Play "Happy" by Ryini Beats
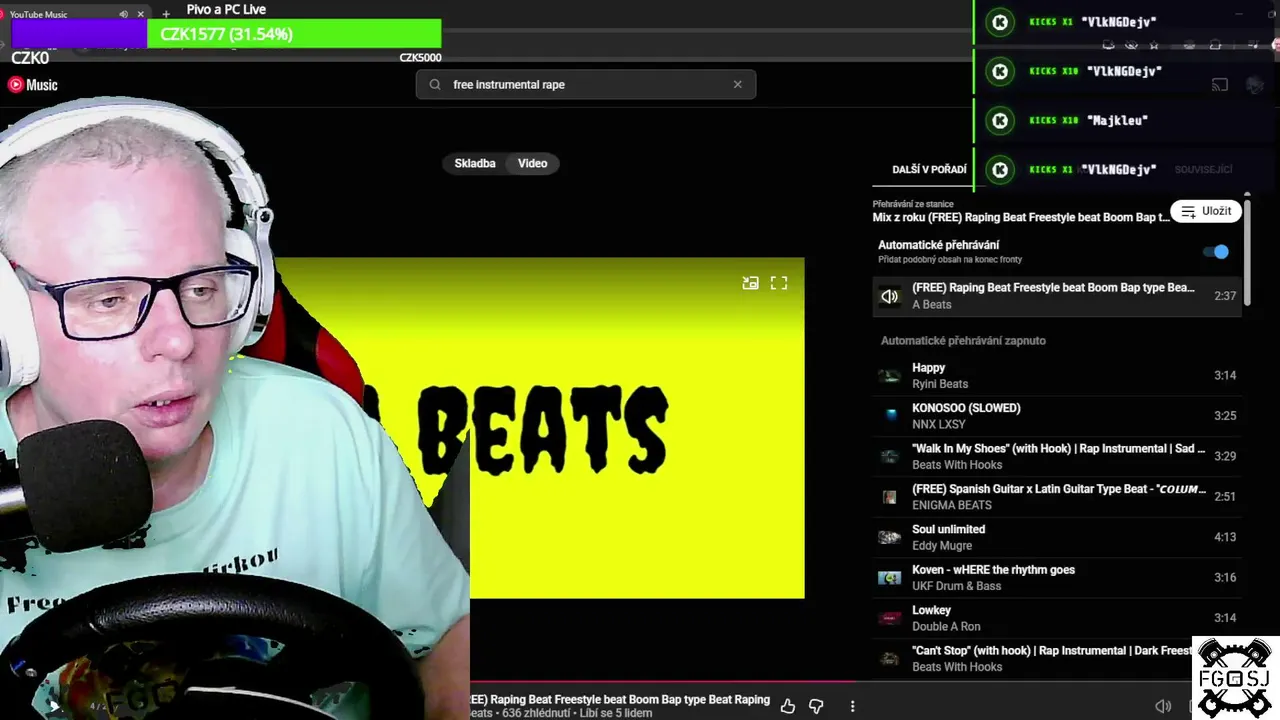 1057,376
